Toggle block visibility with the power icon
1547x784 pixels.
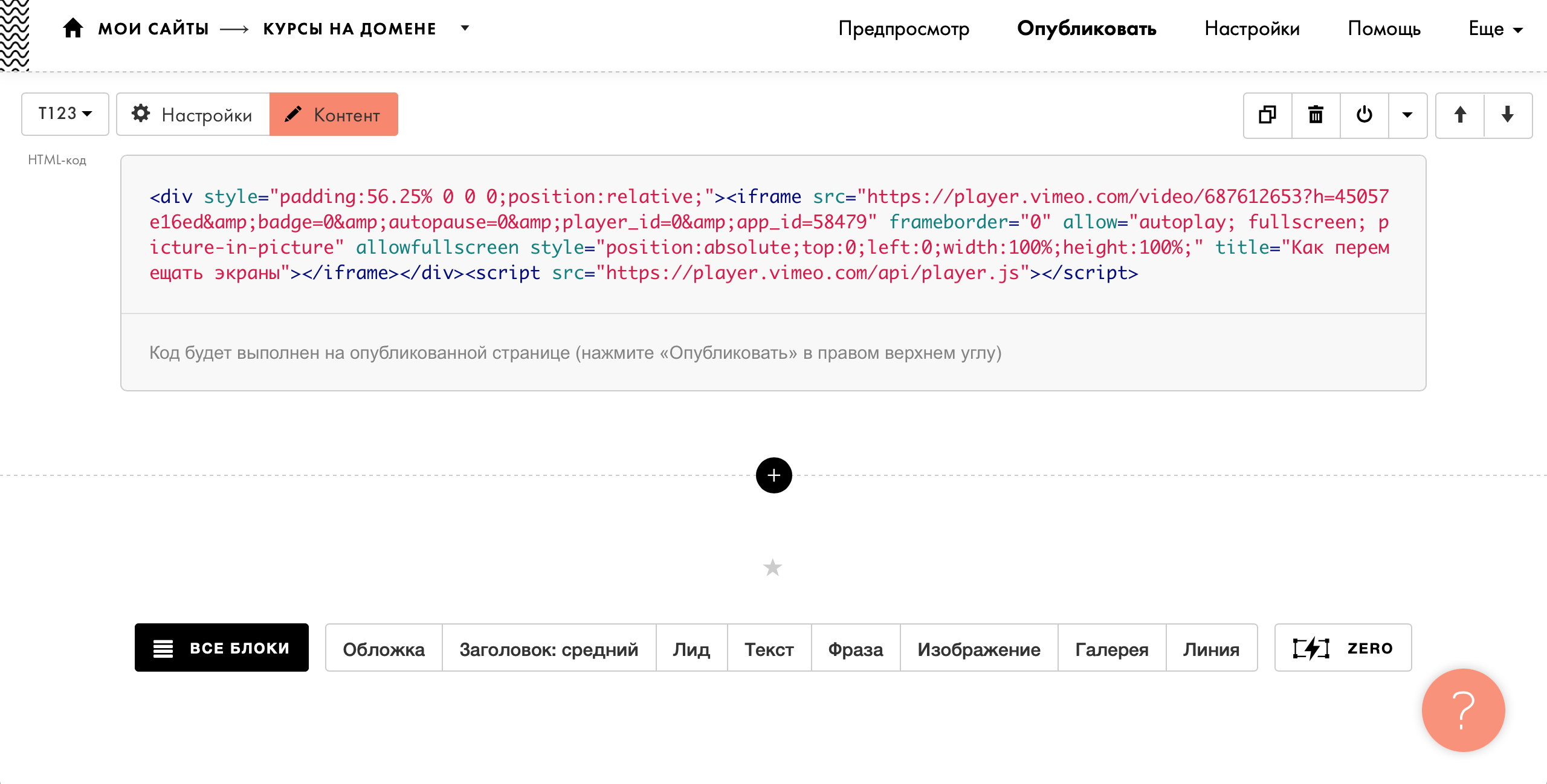coord(1364,115)
